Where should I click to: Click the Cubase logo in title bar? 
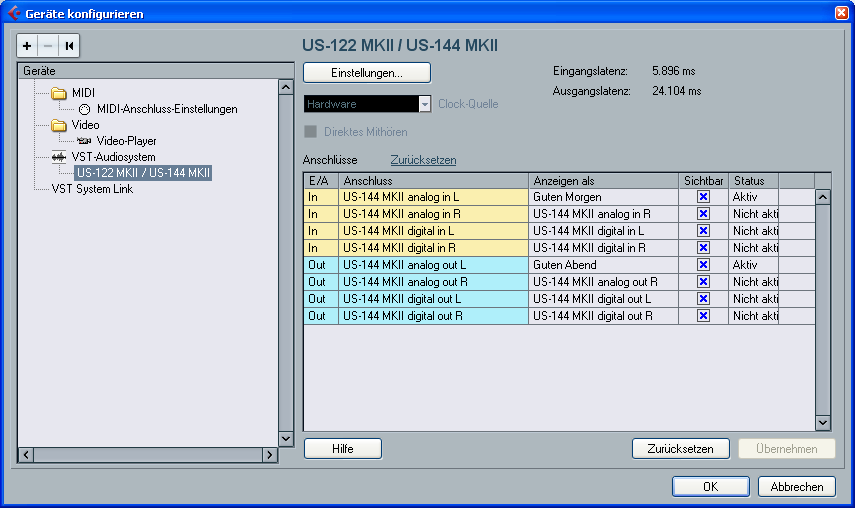(14, 13)
